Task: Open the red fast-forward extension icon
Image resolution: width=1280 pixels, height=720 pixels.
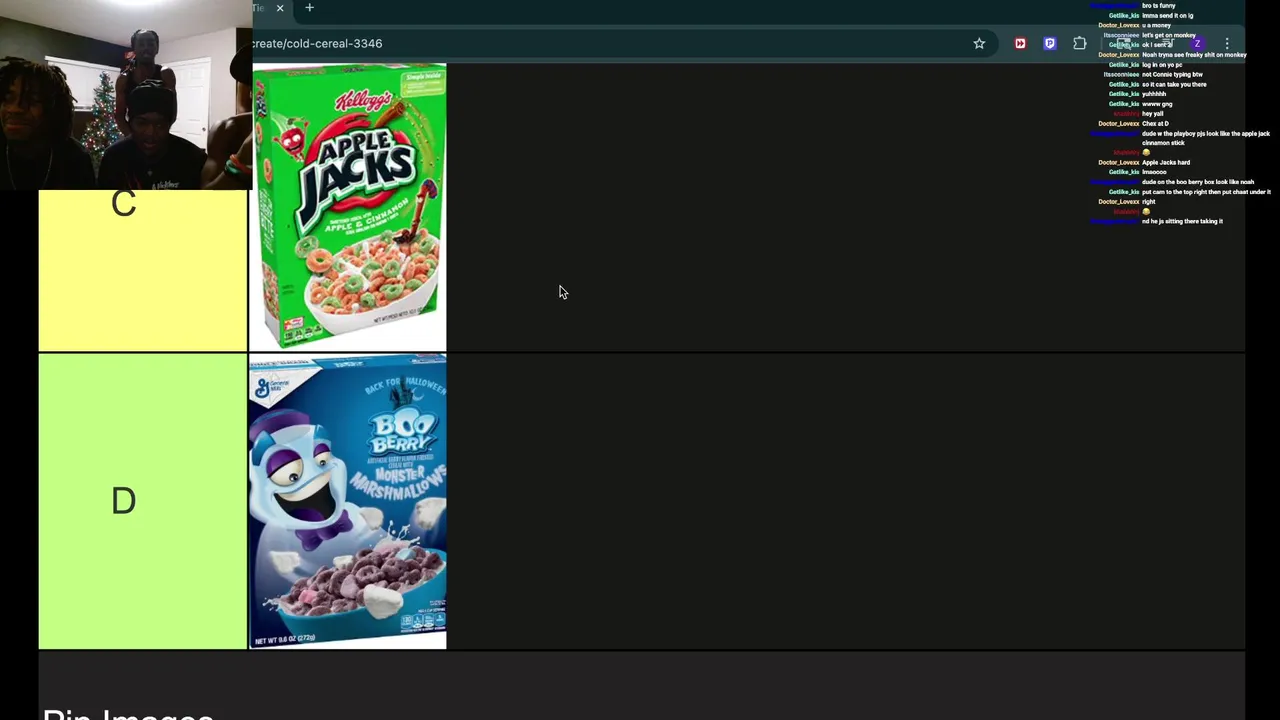Action: [x=1020, y=43]
